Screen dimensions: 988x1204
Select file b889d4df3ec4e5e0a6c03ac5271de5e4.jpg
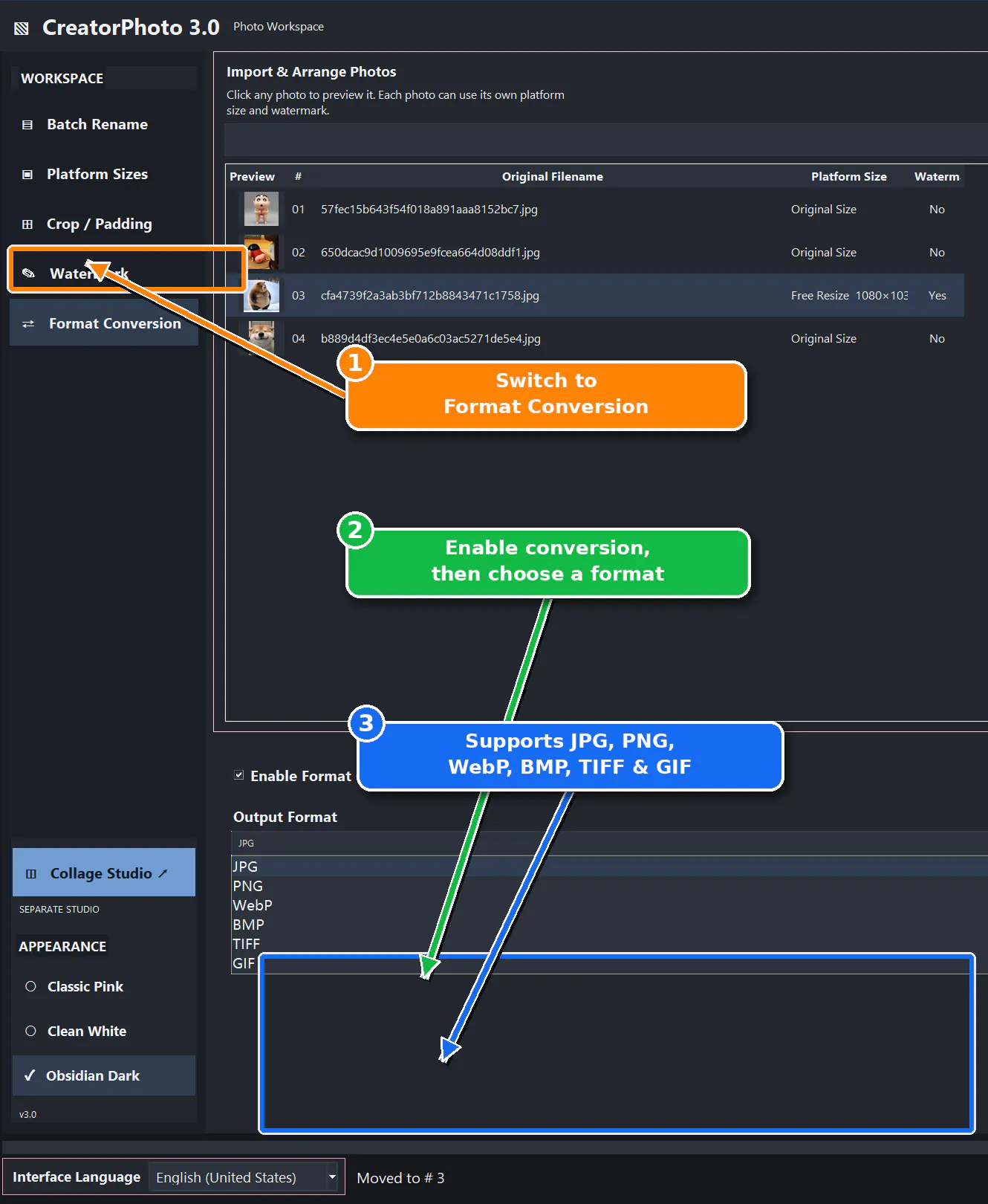[x=431, y=339]
